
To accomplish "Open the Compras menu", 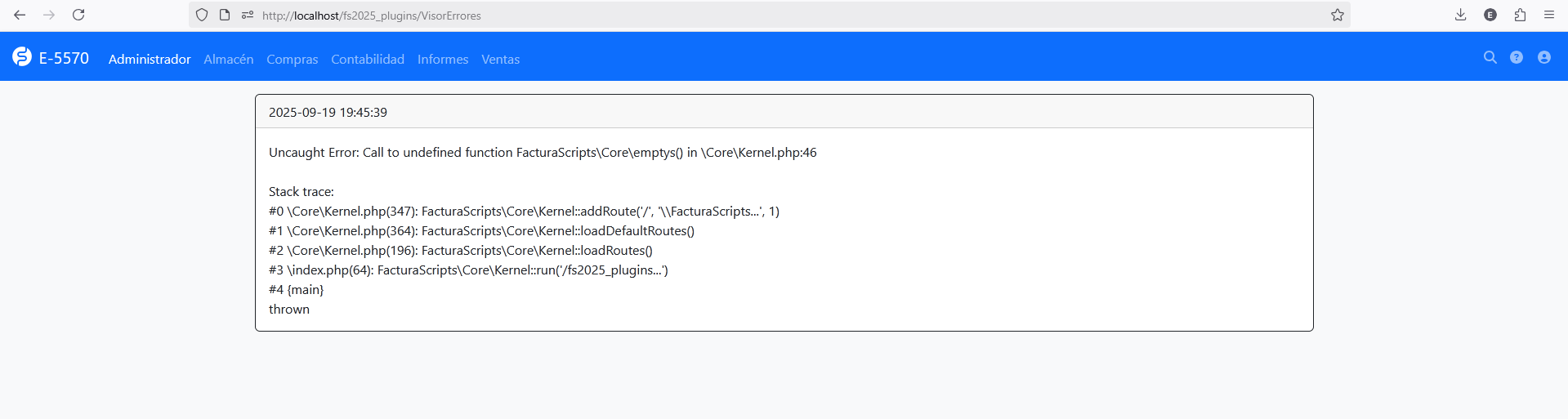I will click(293, 59).
